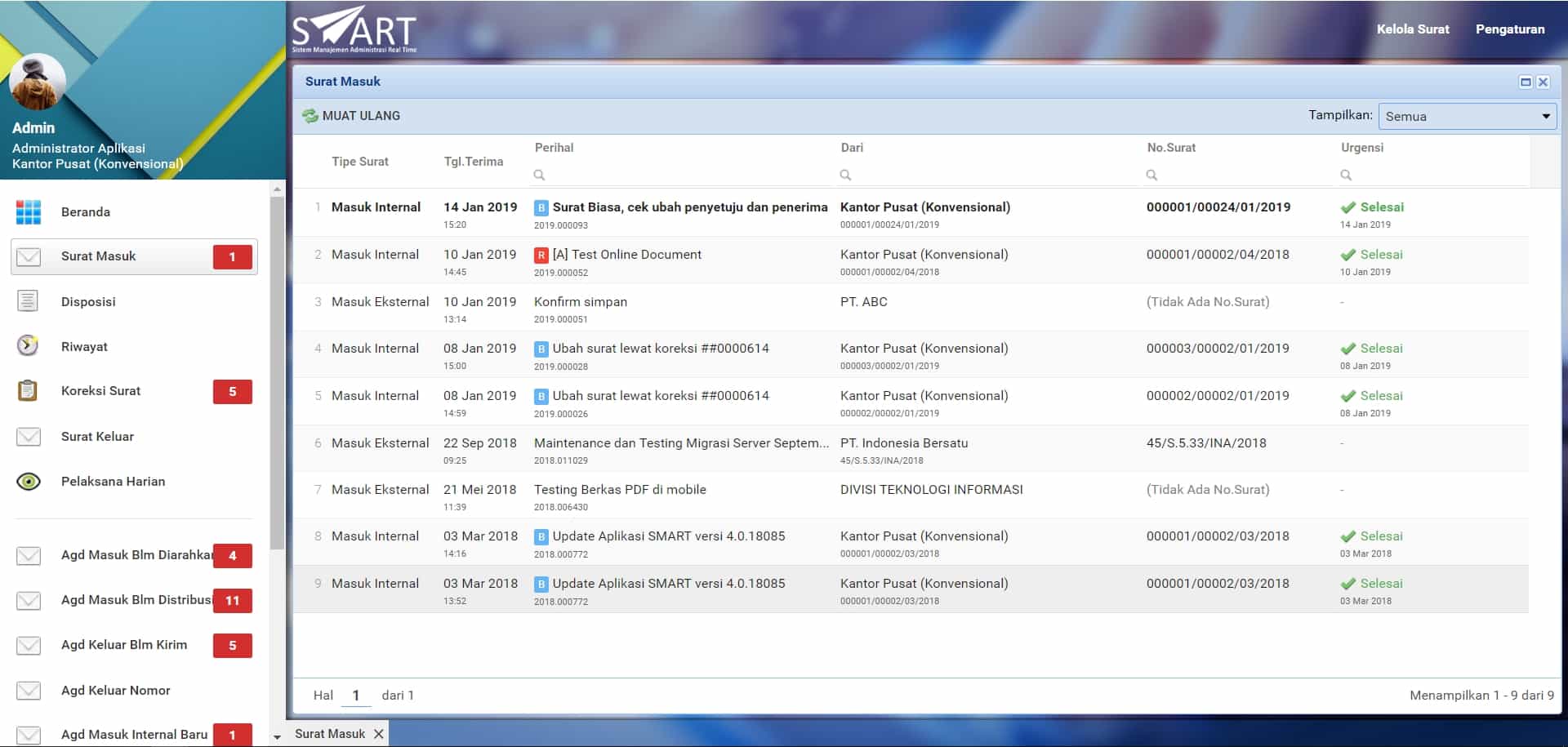Sort by the Tgl.Terima column header
1568x747 pixels.
[x=474, y=162]
